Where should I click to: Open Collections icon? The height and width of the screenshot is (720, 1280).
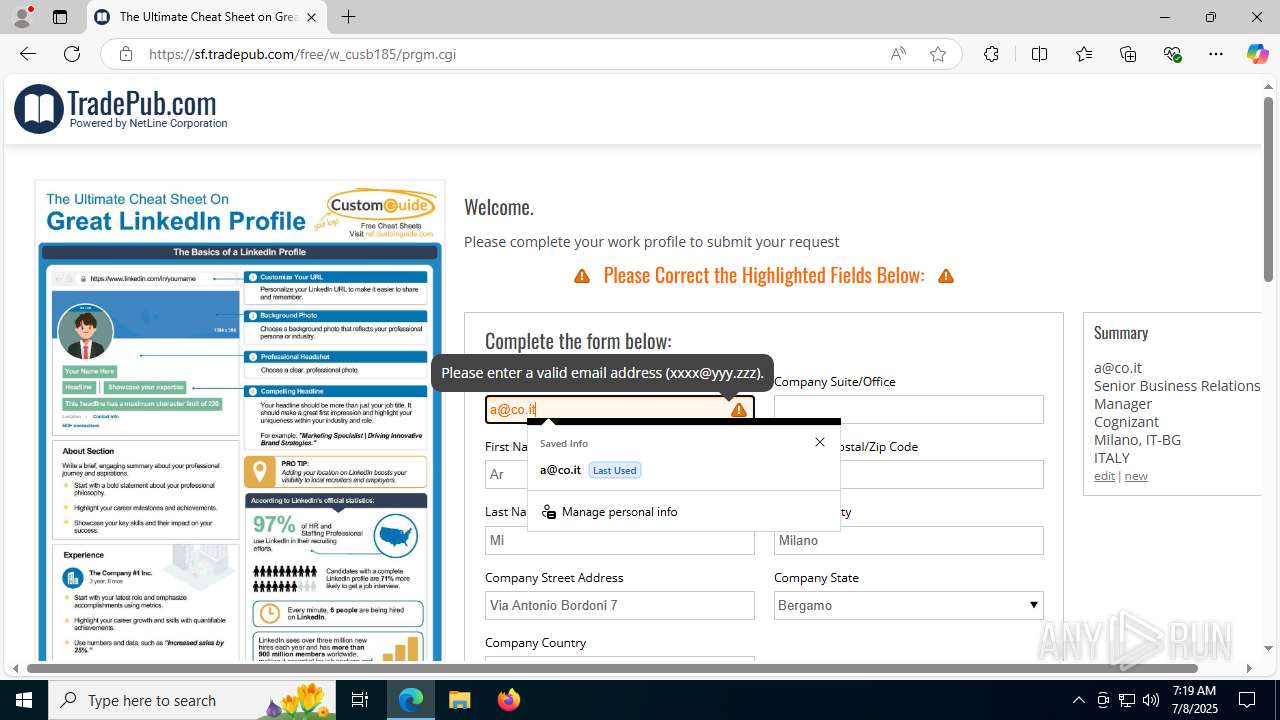click(x=1128, y=54)
